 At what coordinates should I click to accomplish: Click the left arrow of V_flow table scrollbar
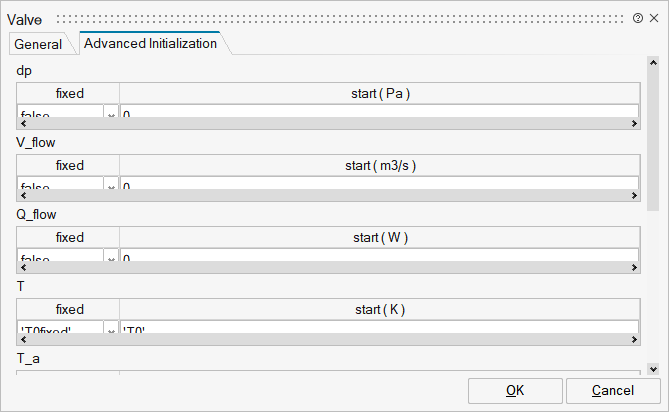coord(23,196)
